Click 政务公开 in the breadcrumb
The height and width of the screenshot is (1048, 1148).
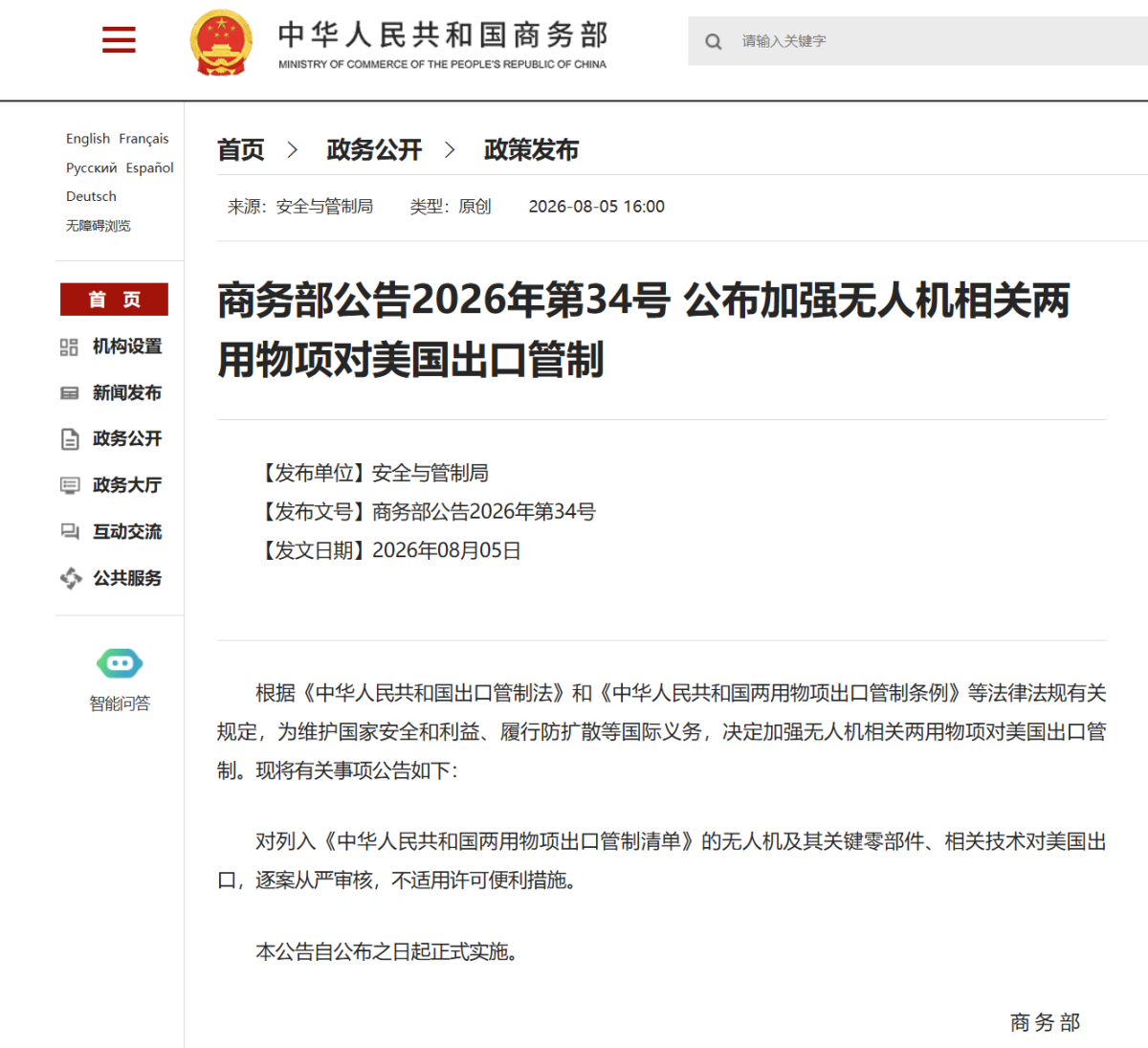coord(374,150)
